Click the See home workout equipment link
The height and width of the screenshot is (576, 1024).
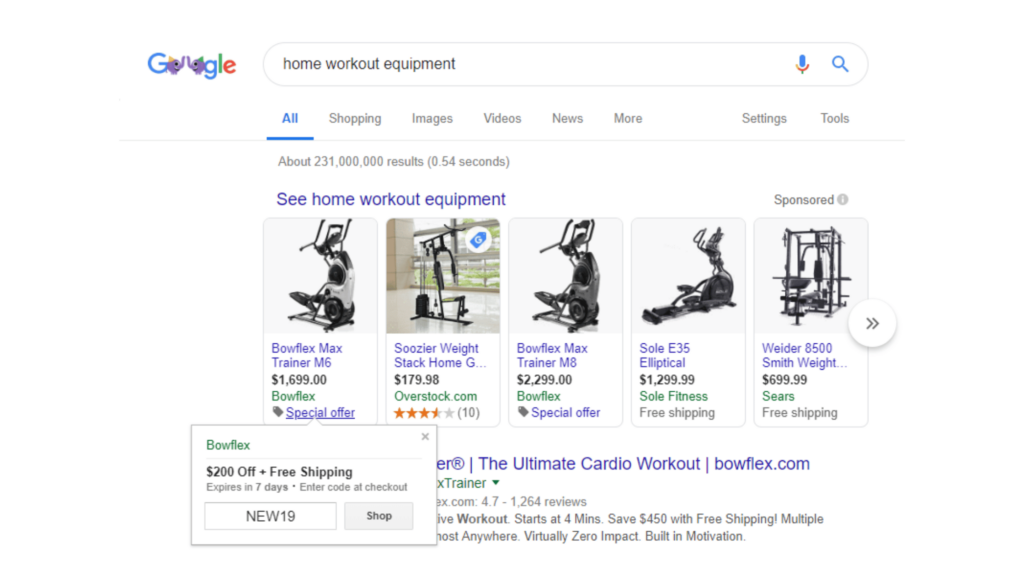coord(391,199)
